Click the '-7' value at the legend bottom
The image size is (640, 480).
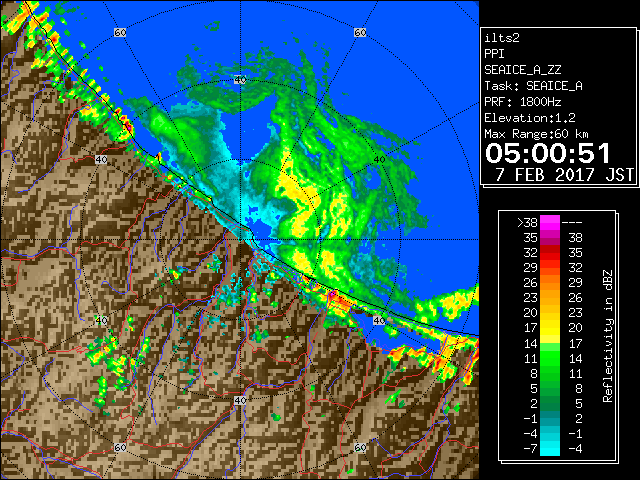(x=530, y=449)
